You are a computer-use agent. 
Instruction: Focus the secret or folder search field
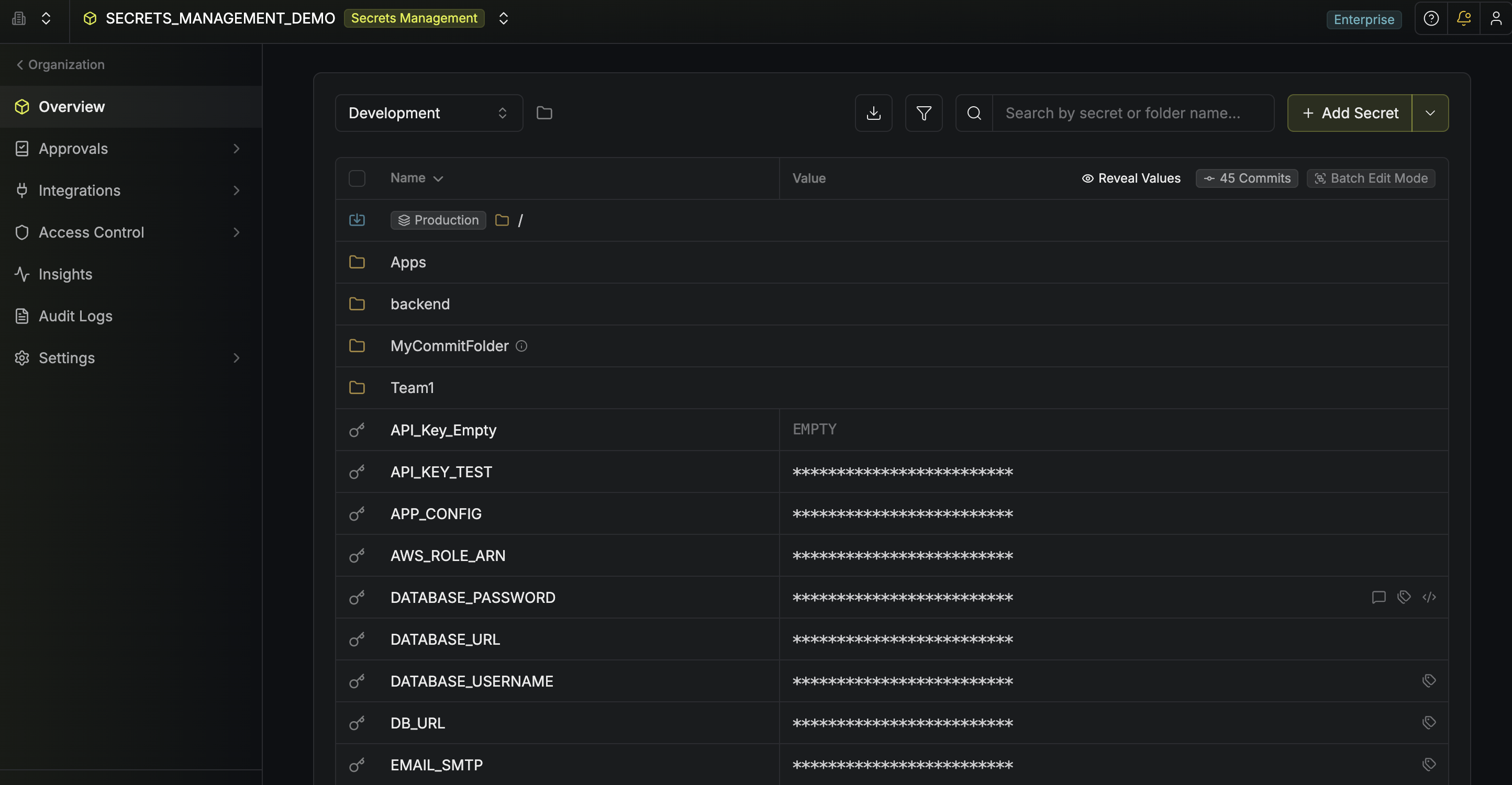click(x=1132, y=113)
